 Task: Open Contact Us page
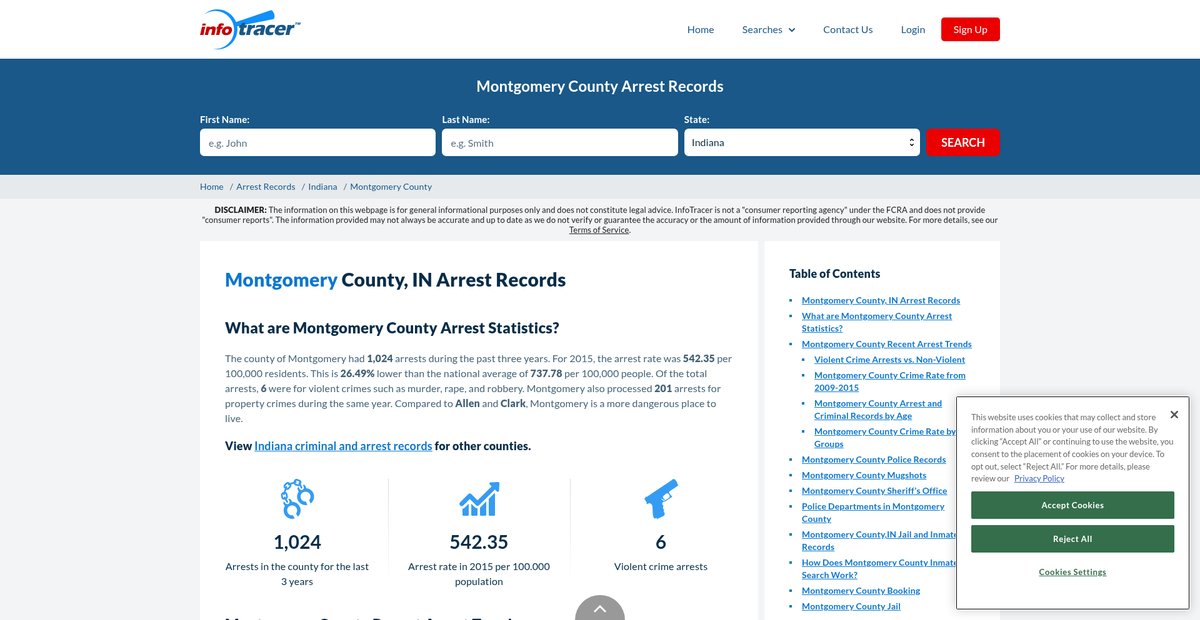pyautogui.click(x=848, y=30)
